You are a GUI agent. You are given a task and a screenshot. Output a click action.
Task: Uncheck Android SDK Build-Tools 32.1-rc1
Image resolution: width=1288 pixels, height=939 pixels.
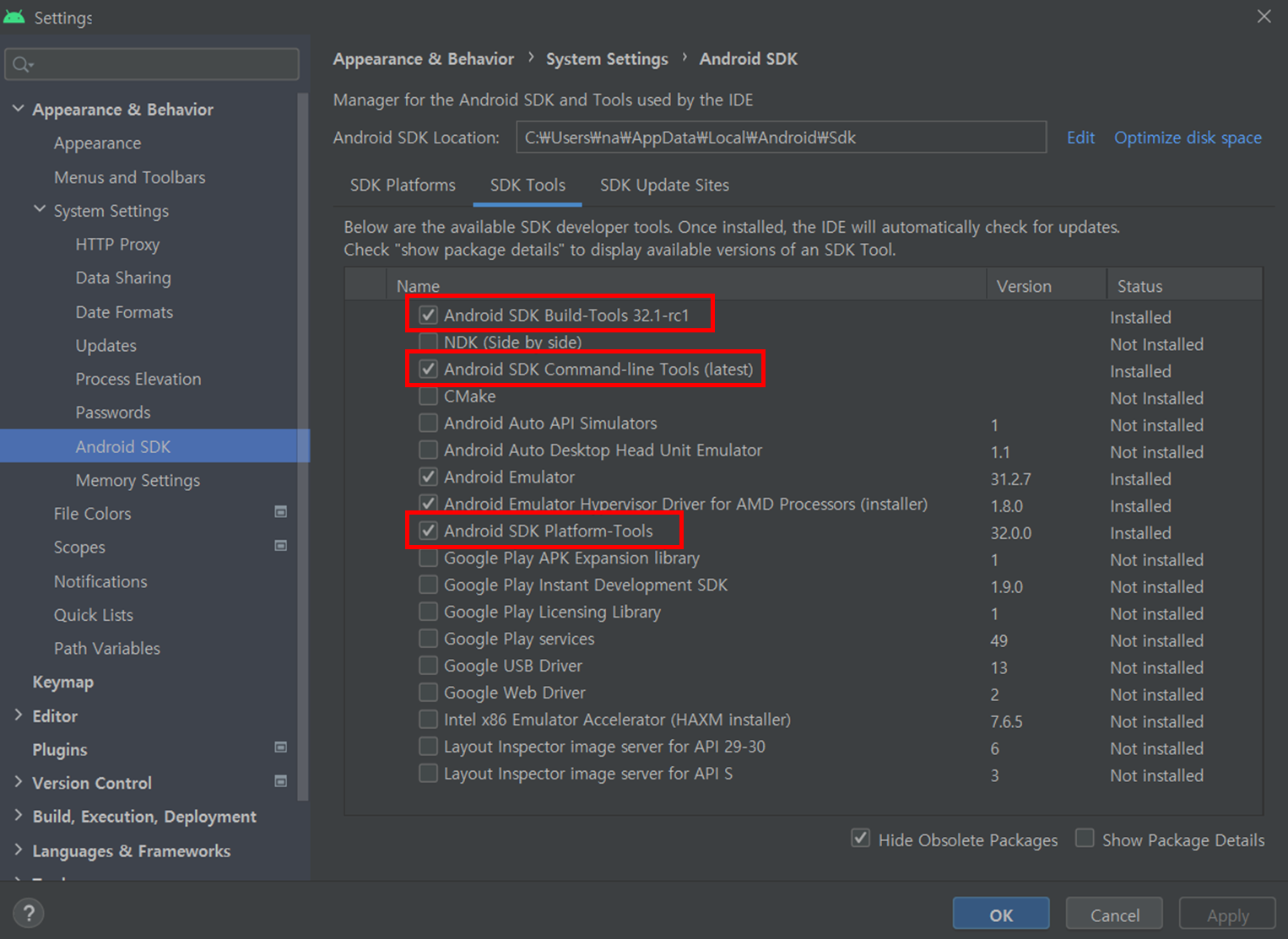(x=429, y=315)
